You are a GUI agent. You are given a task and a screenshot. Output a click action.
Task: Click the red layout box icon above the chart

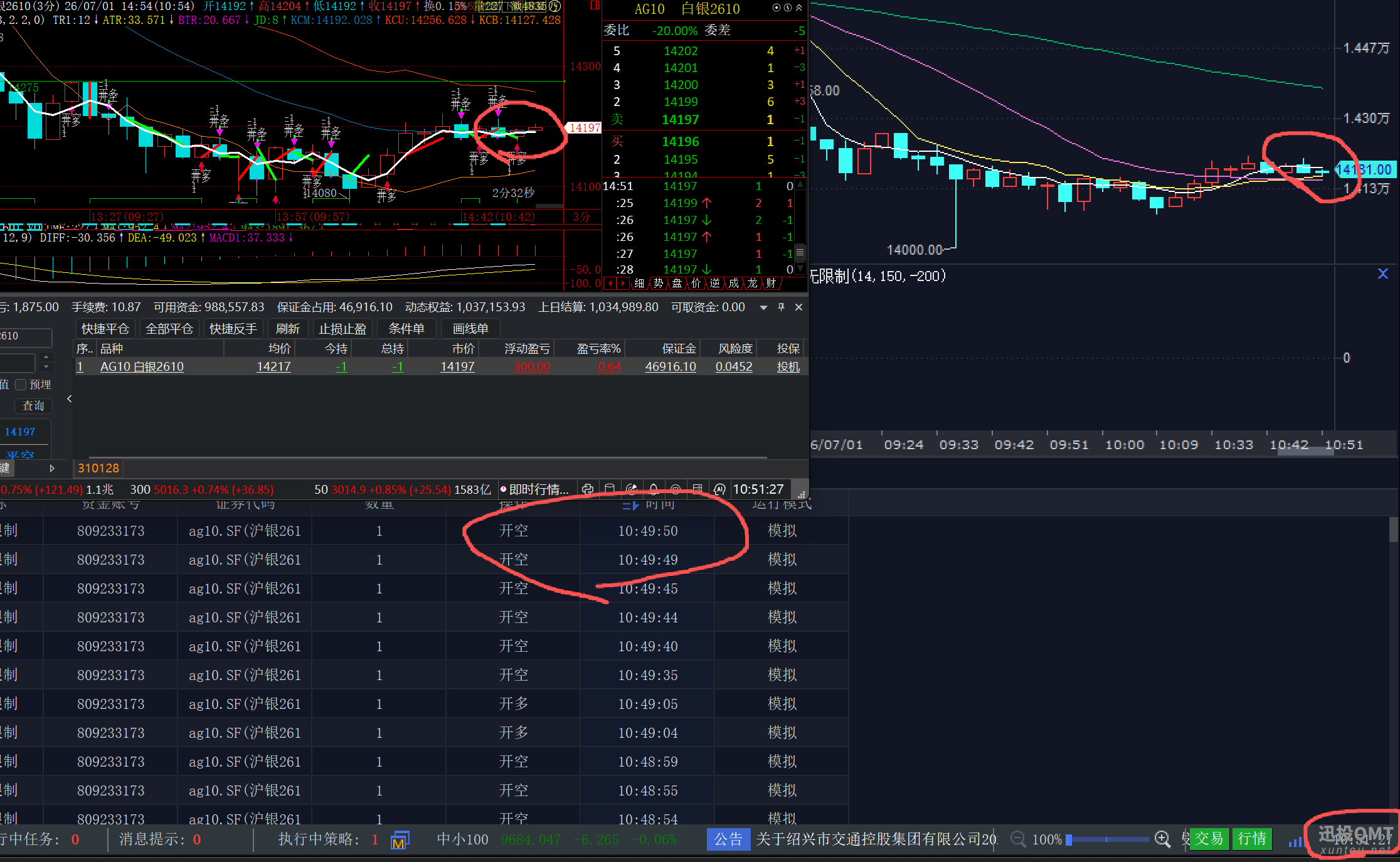point(595,6)
